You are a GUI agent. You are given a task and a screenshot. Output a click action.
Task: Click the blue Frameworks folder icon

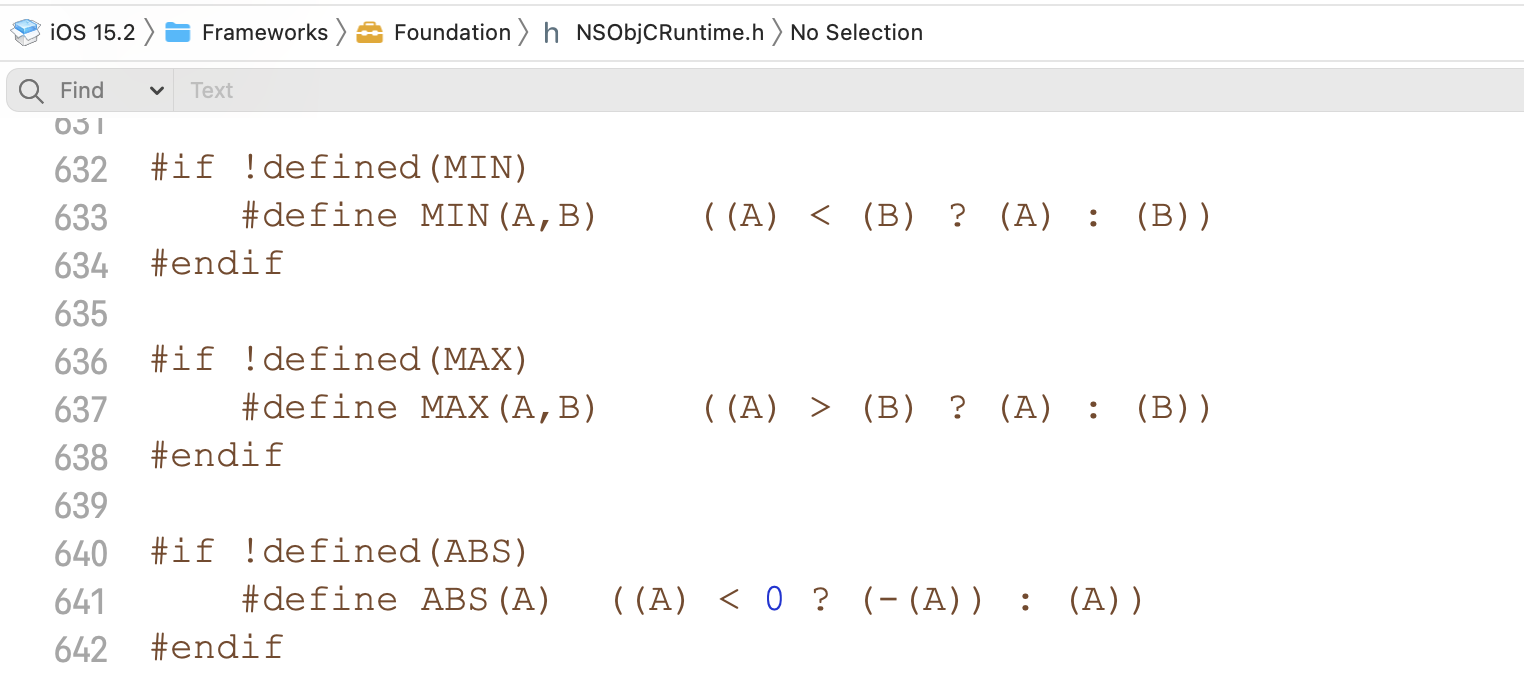click(178, 32)
